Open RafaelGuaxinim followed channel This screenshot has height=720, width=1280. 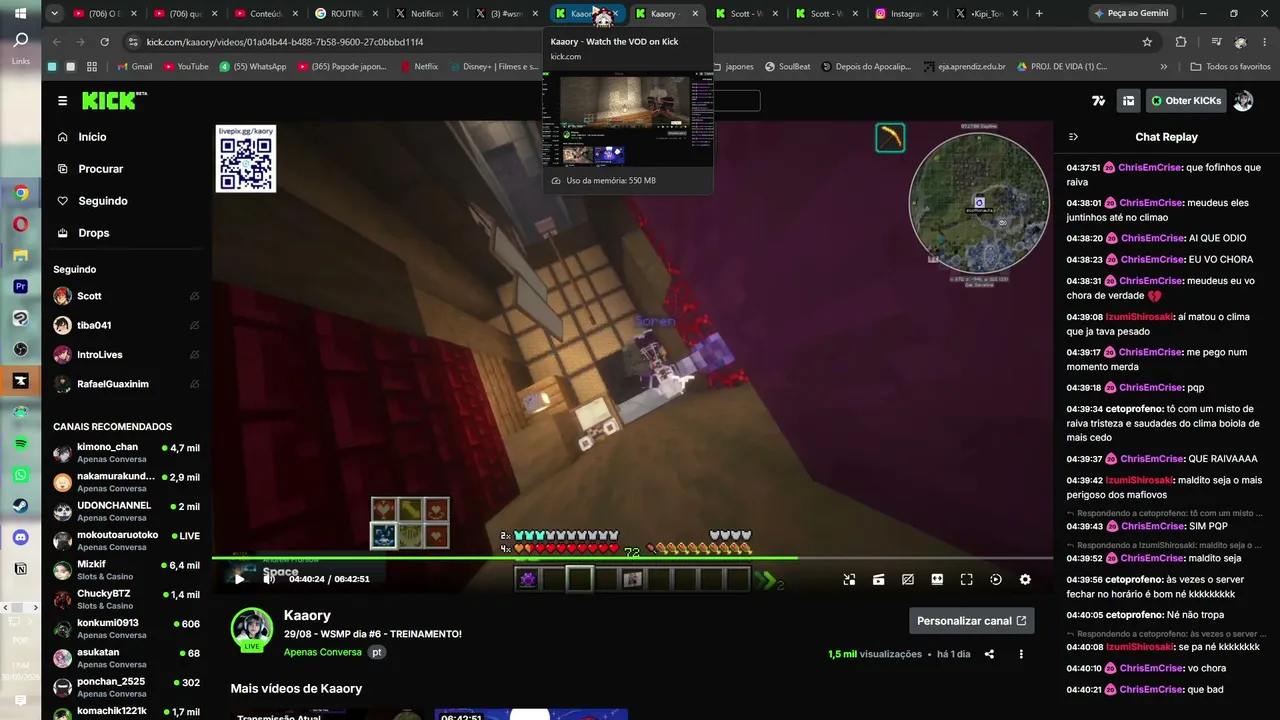[x=126, y=384]
